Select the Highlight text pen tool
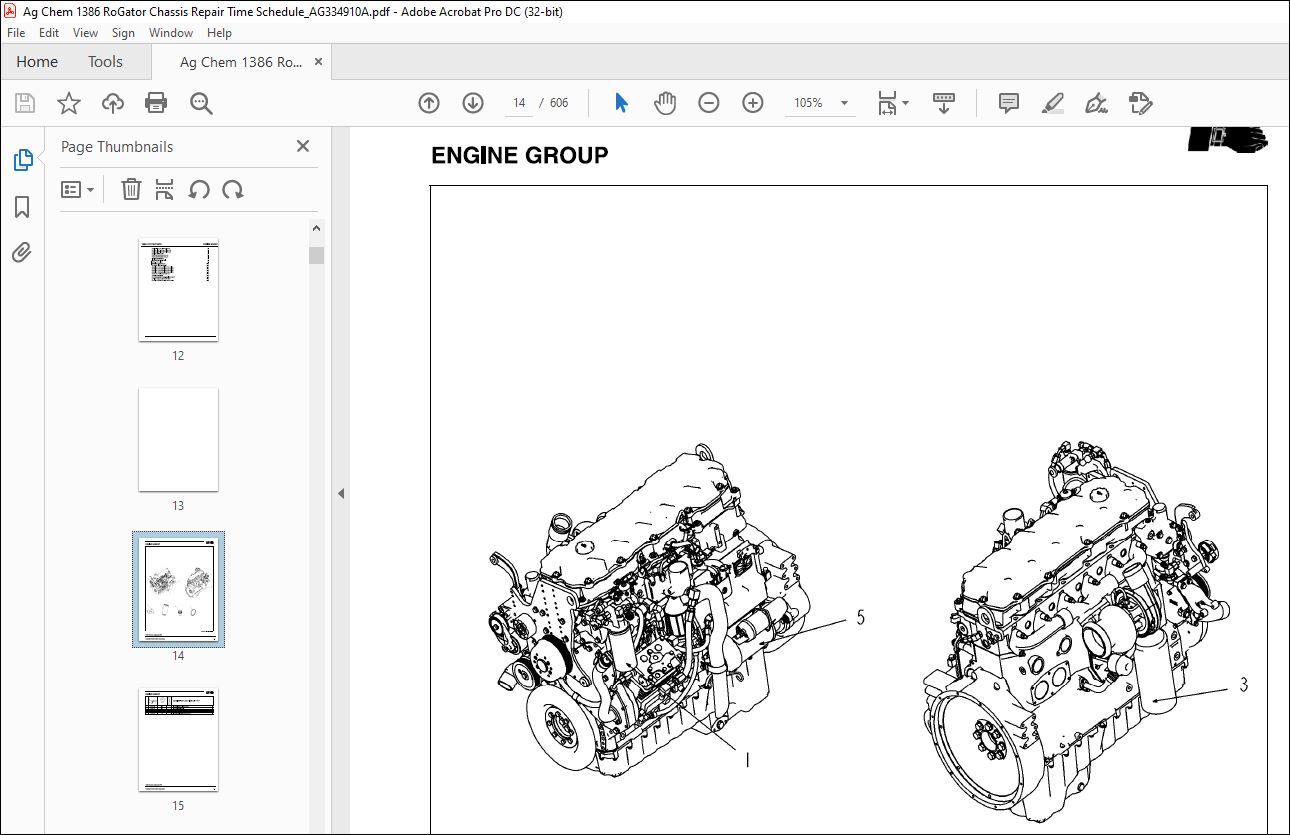Image resolution: width=1290 pixels, height=835 pixels. 1052,103
